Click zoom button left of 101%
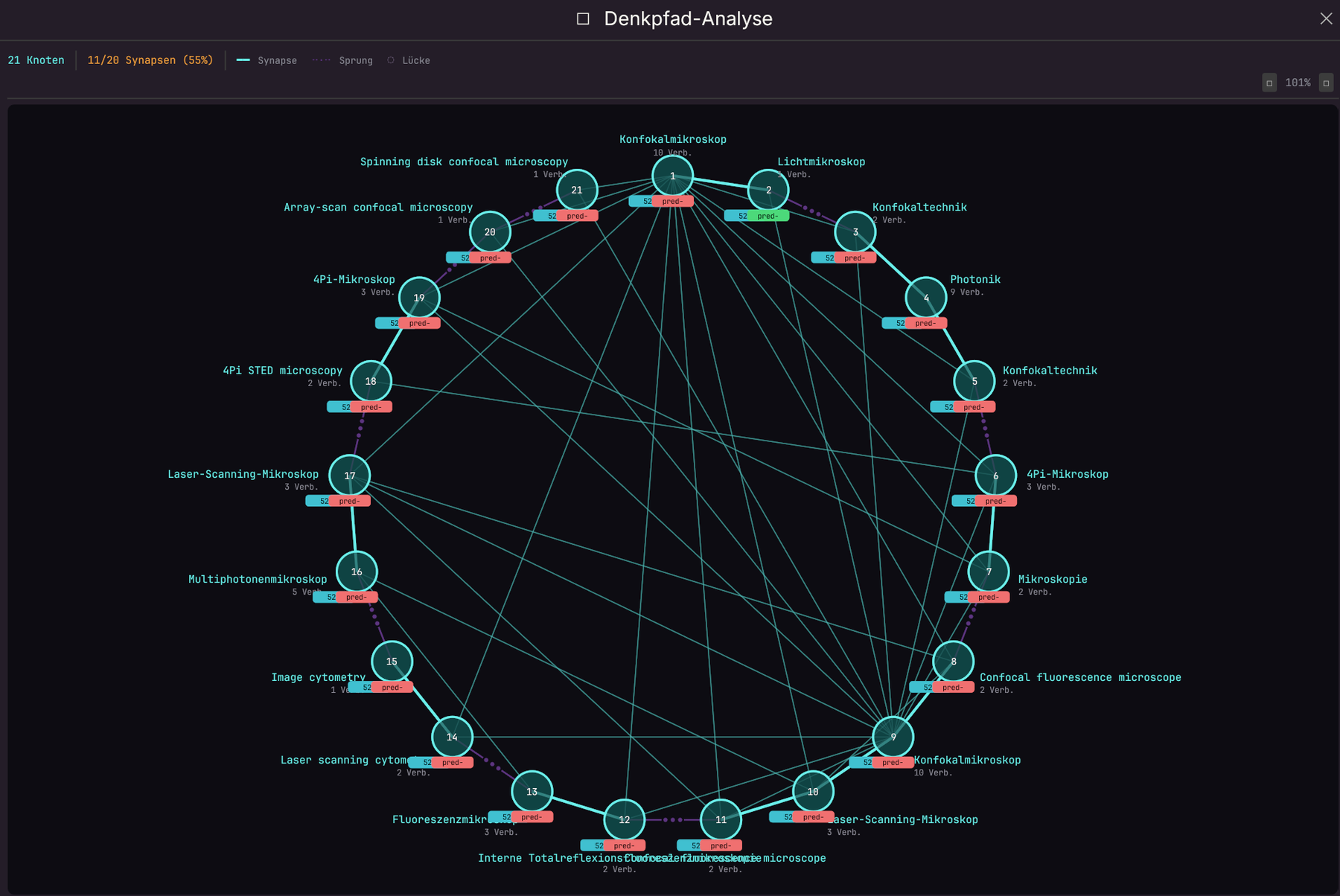 pos(1269,83)
